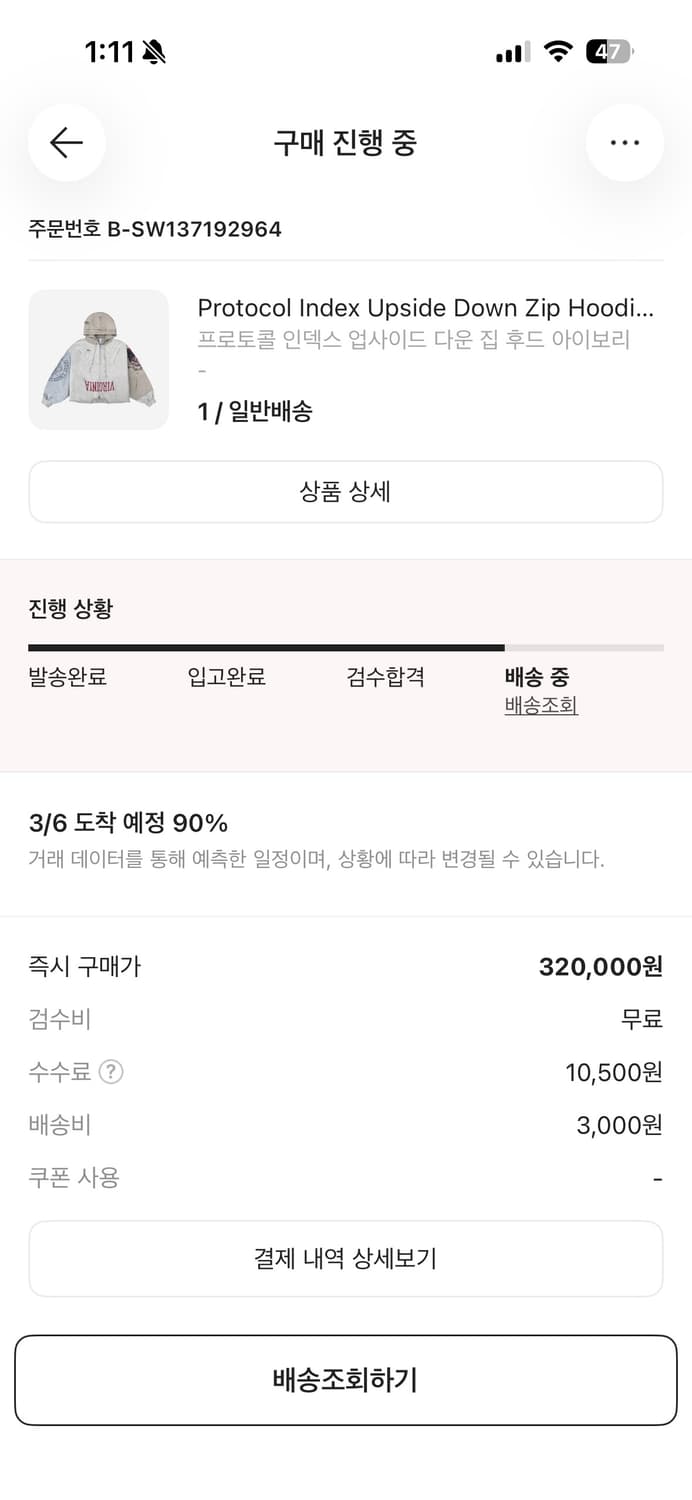Image resolution: width=692 pixels, height=1500 pixels.
Task: Tap the 구매 진행 중 title
Action: point(346,143)
